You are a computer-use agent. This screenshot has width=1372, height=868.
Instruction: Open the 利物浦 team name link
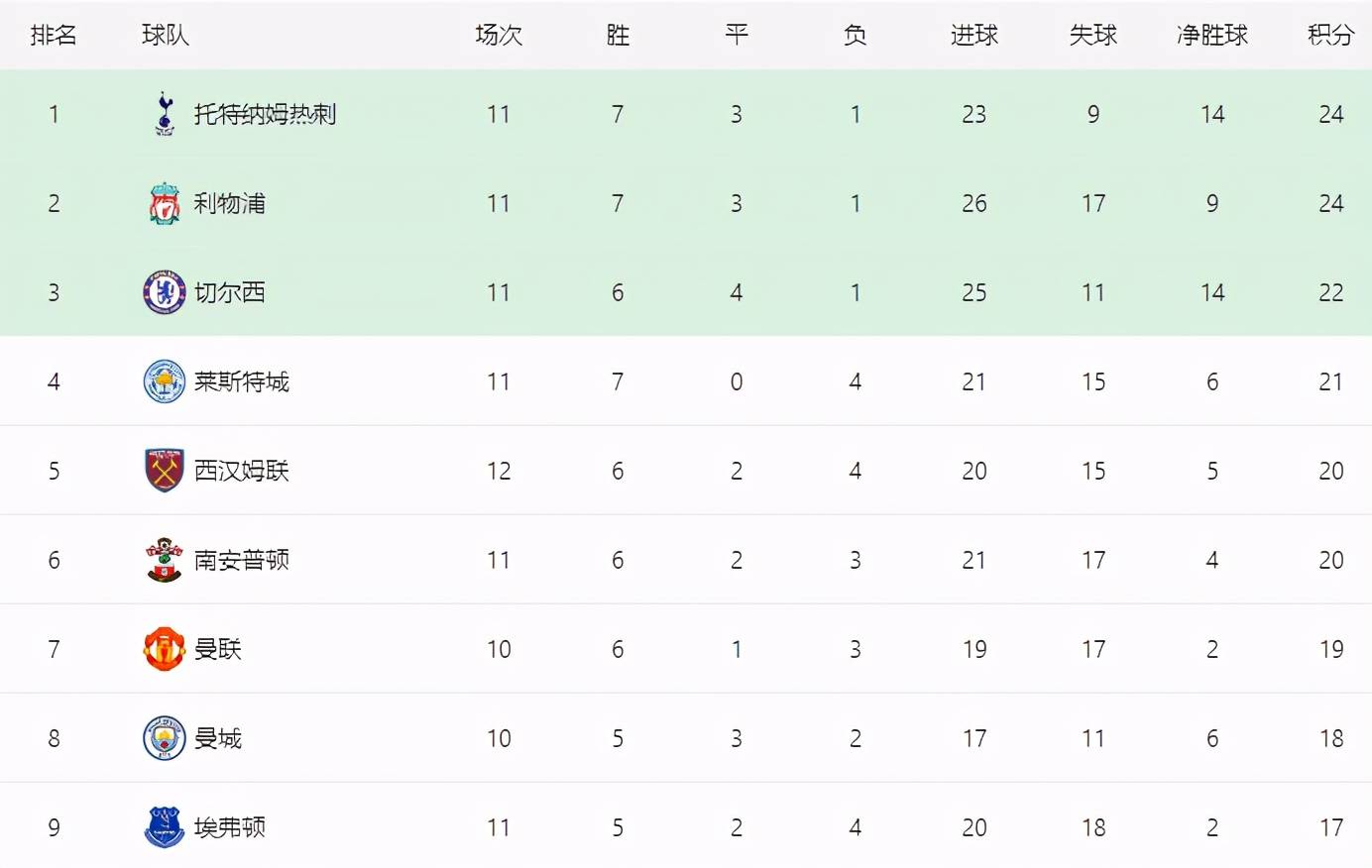tap(229, 203)
